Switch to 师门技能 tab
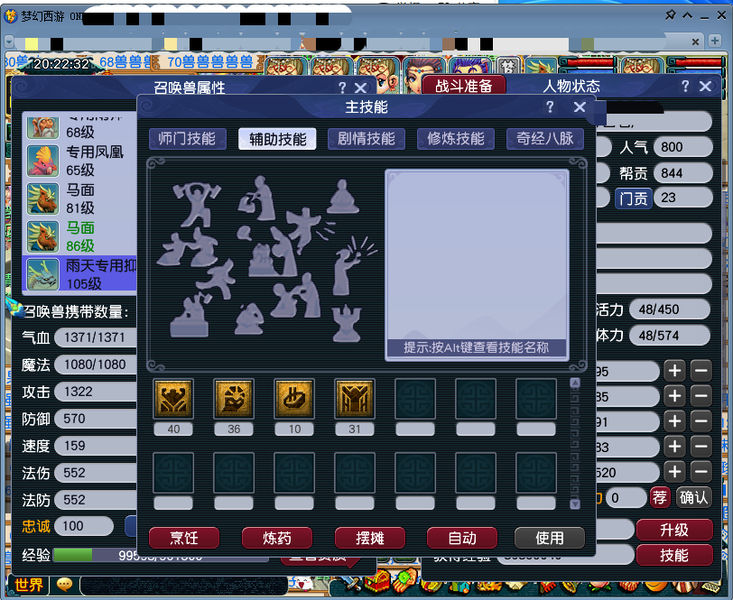733x600 pixels. pos(187,139)
